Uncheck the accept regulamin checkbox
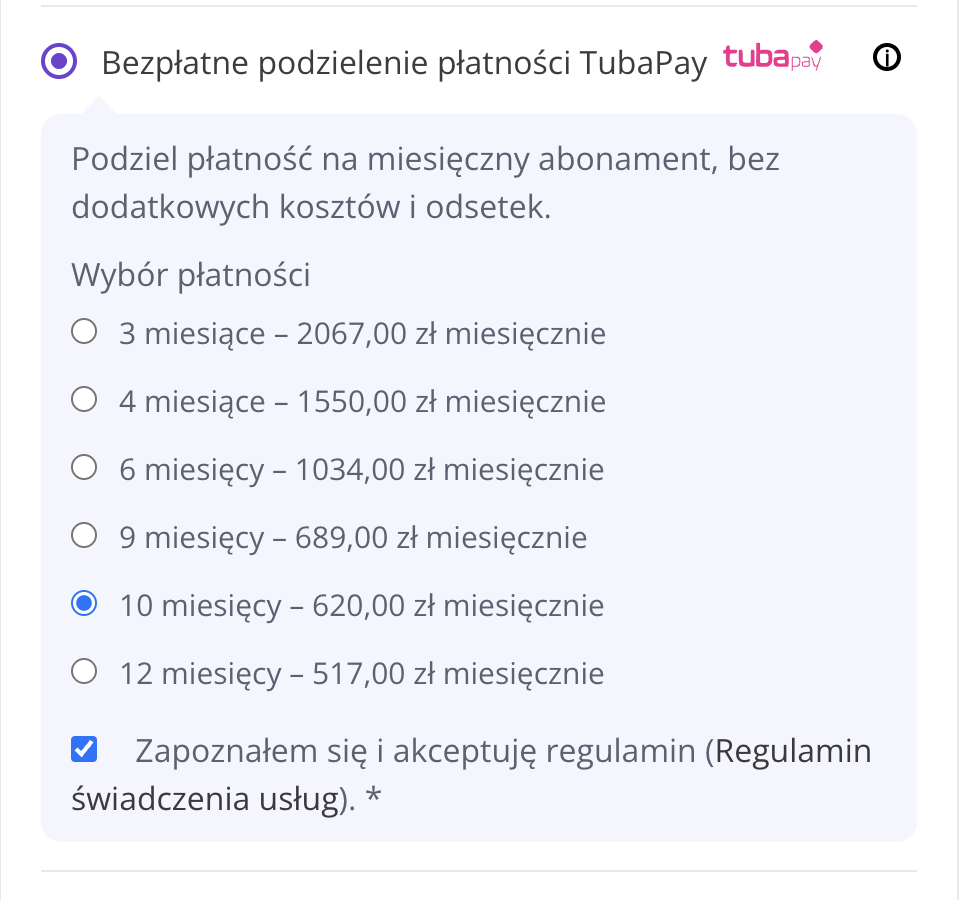This screenshot has width=966, height=900. pyautogui.click(x=84, y=749)
